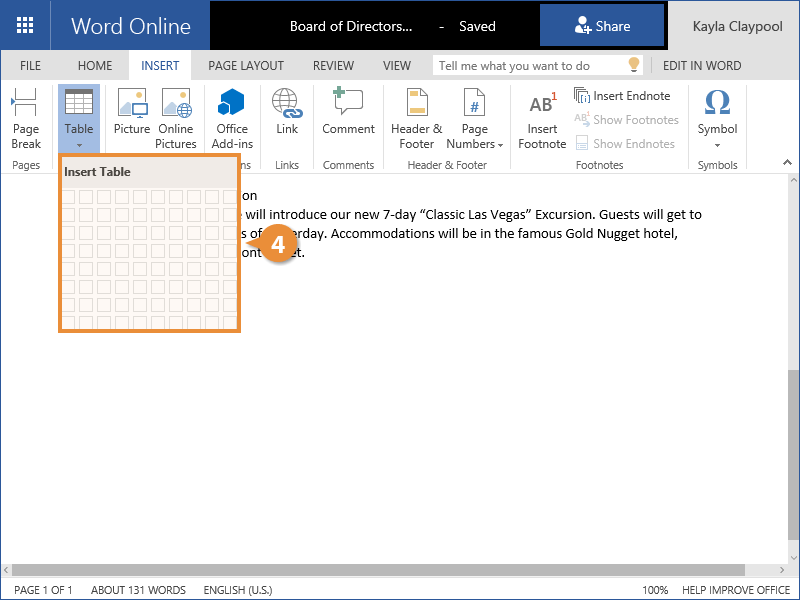Viewport: 800px width, 600px height.
Task: Open Office Add-ins
Action: click(232, 117)
